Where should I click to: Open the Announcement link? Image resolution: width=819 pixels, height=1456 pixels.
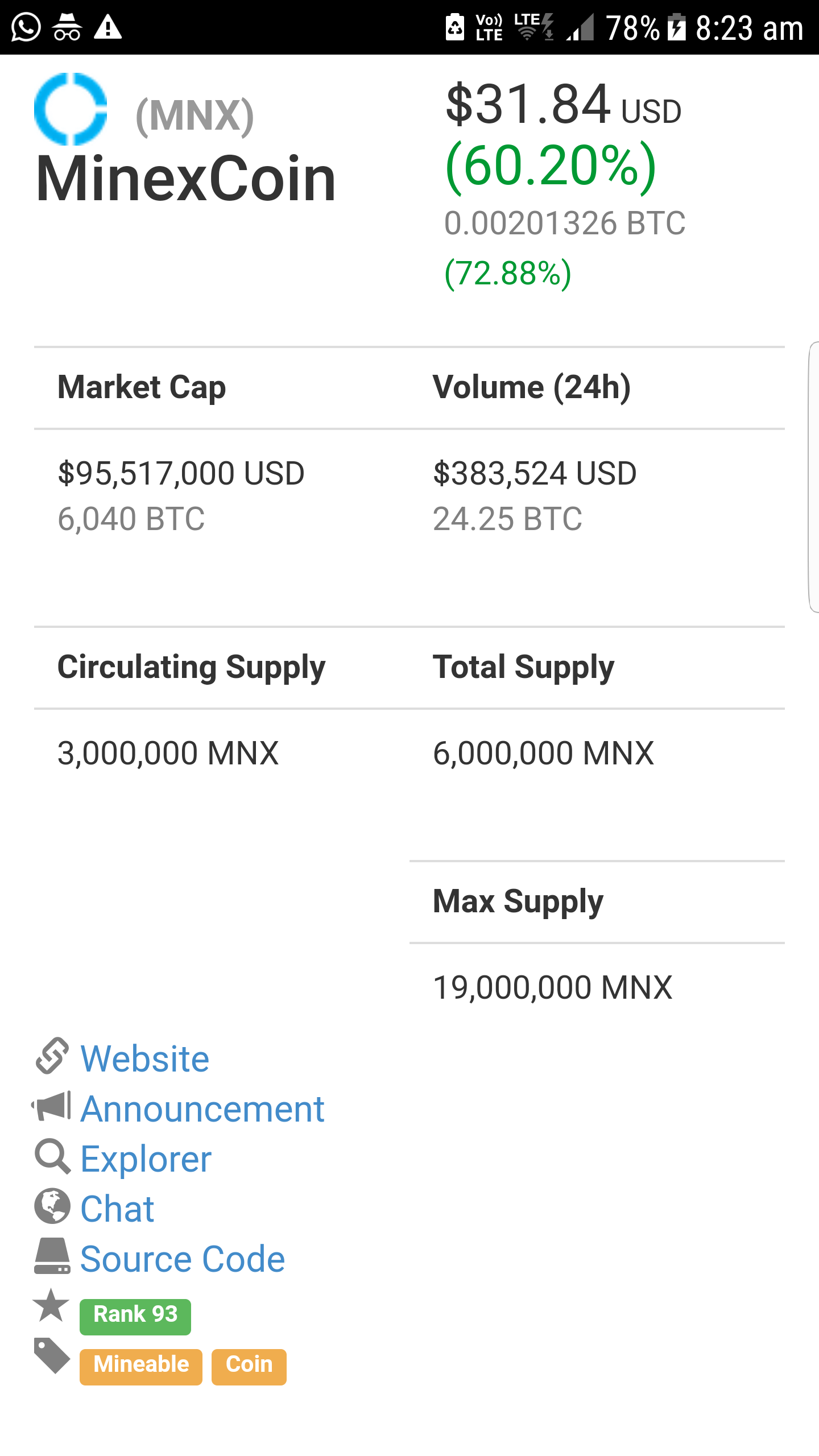point(202,1108)
